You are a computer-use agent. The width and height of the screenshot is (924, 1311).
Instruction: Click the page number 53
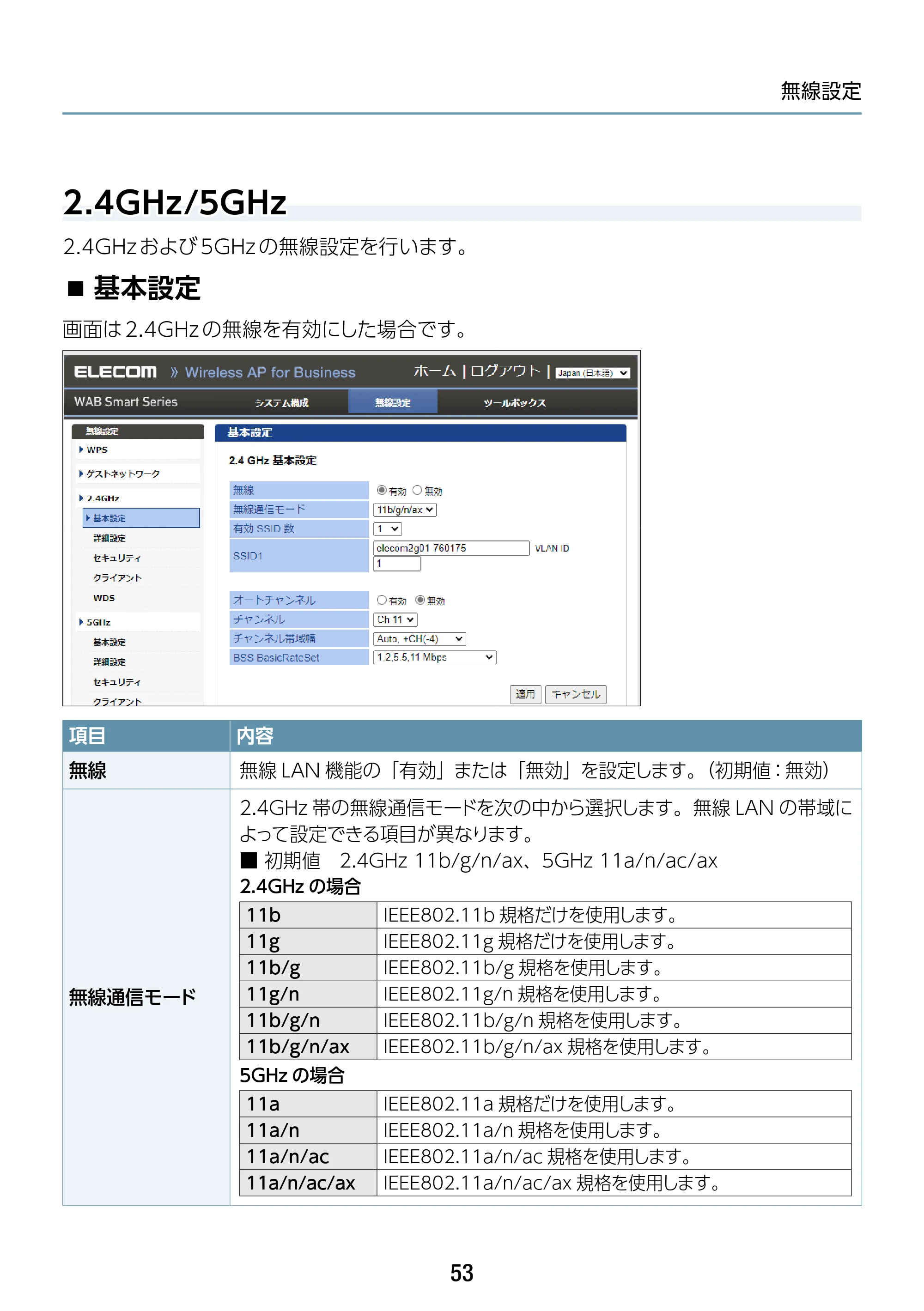point(462,1273)
